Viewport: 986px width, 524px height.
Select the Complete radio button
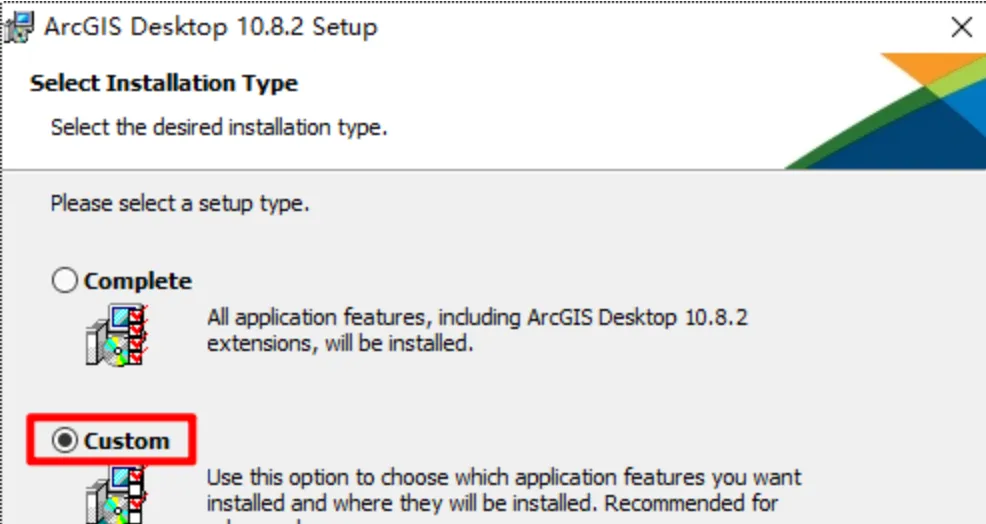(x=65, y=281)
